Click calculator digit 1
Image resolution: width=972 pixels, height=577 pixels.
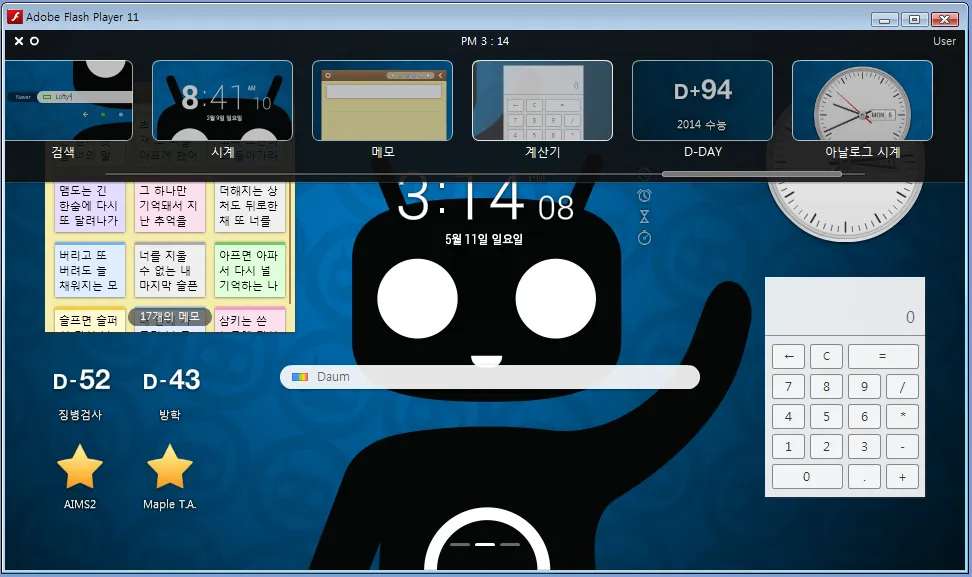789,447
